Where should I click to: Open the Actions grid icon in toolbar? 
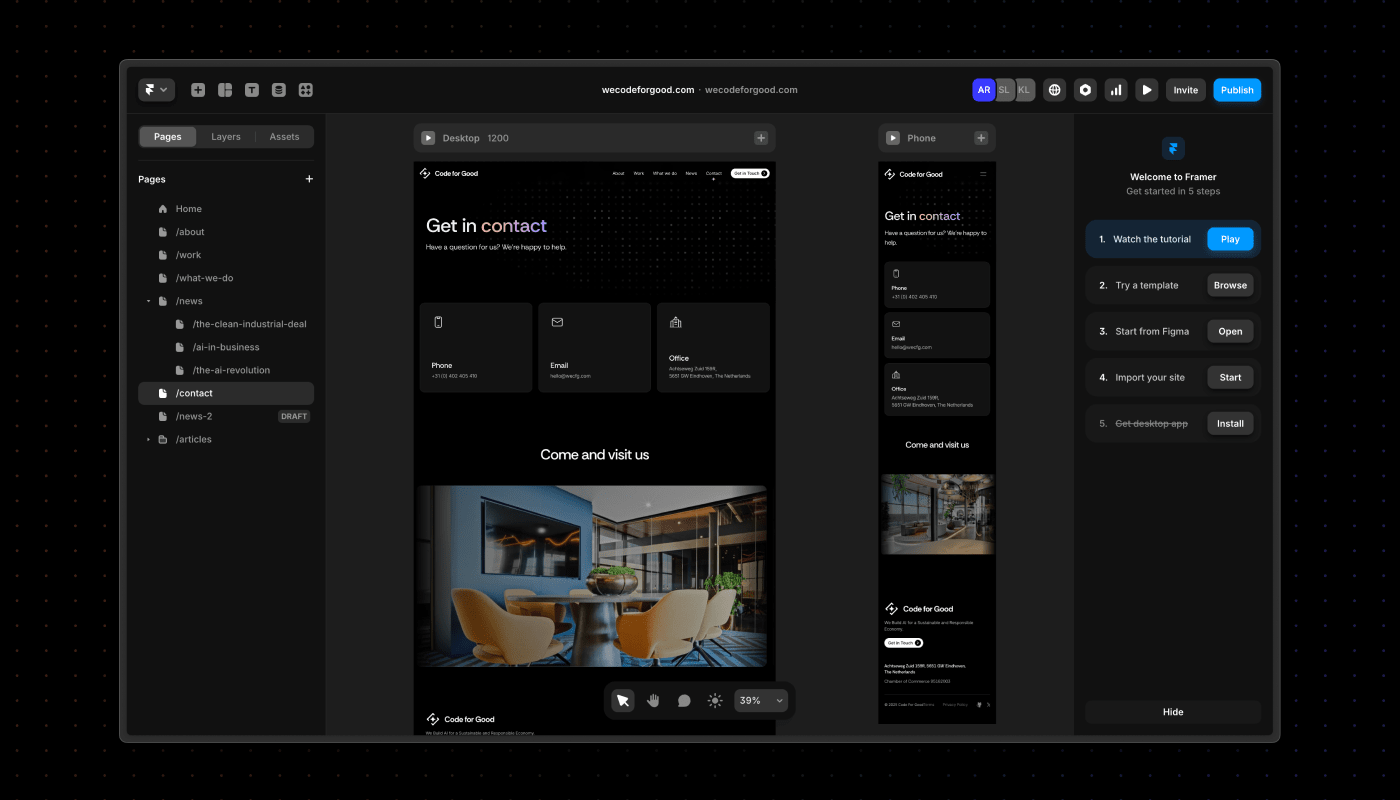click(306, 90)
